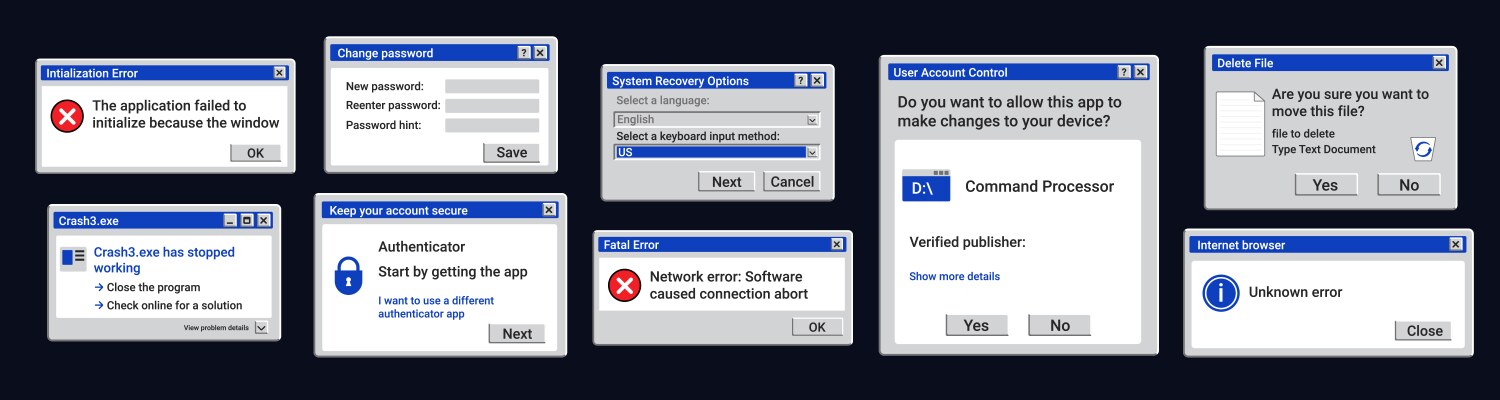
Task: Click Close the program option
Action: [x=152, y=287]
